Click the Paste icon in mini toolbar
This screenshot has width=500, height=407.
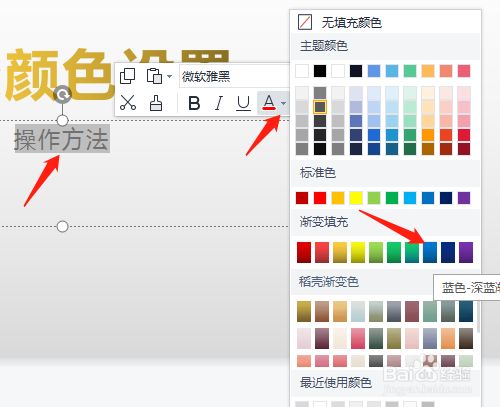154,76
